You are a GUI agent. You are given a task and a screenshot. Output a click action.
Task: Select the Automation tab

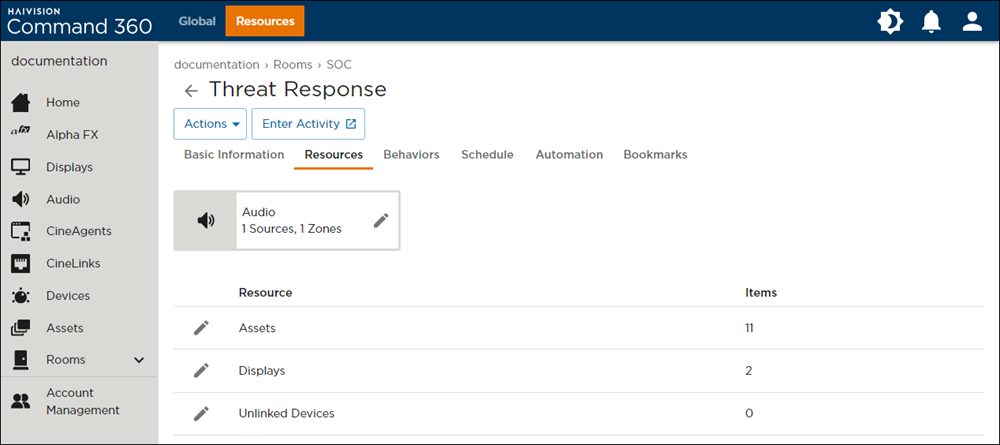point(569,155)
